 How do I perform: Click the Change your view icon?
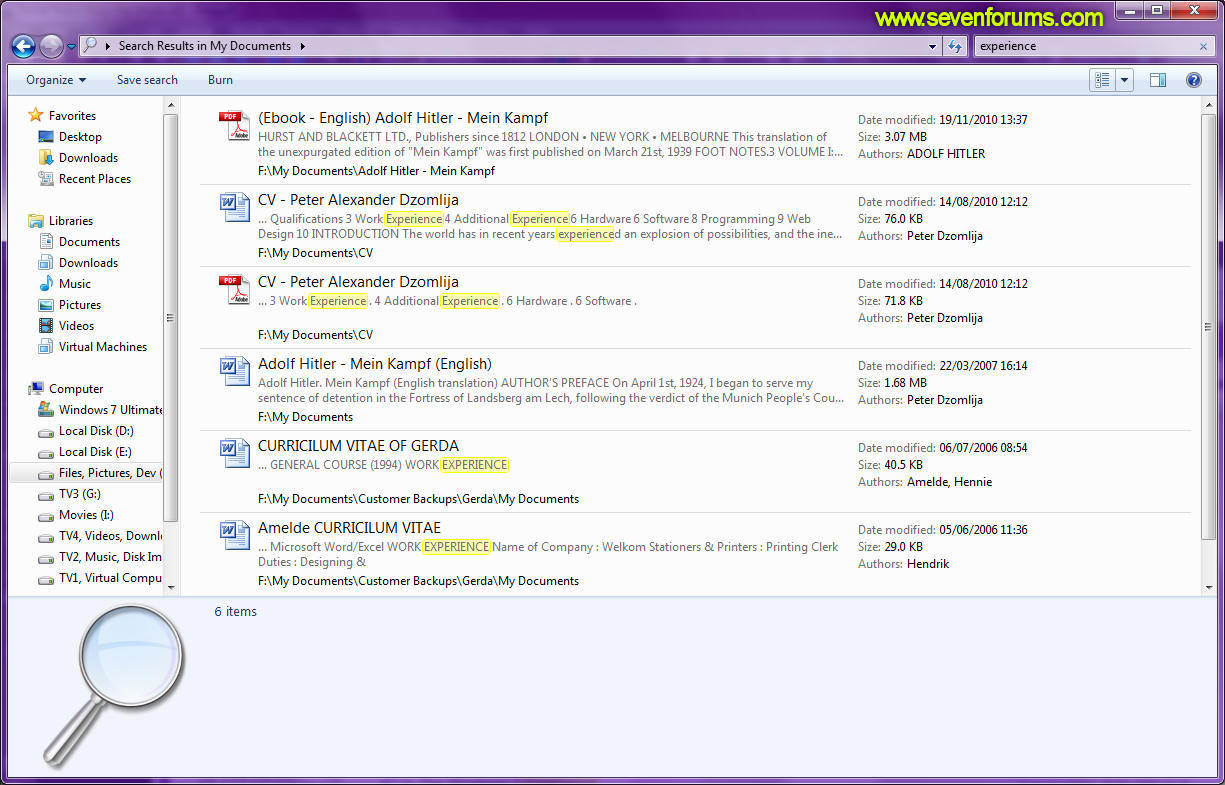click(x=1102, y=80)
